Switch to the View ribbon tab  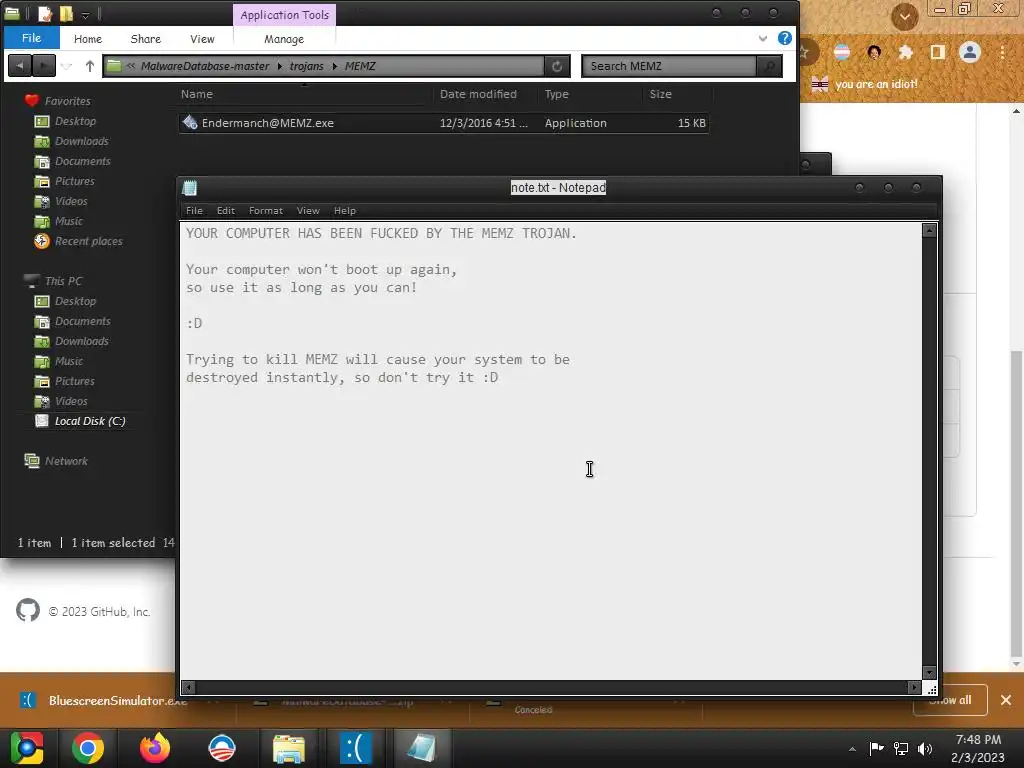[202, 39]
